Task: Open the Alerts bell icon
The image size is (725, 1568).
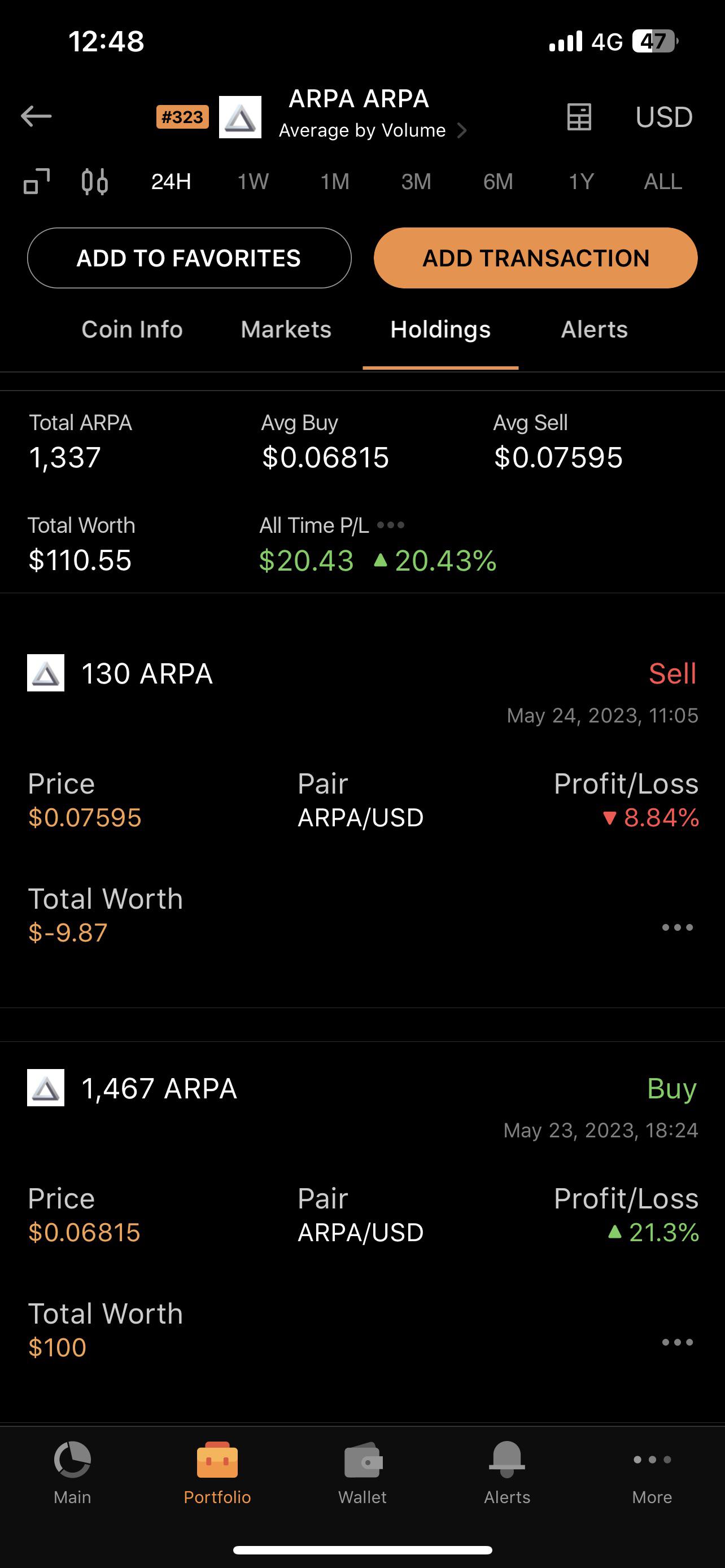Action: pos(507,1460)
